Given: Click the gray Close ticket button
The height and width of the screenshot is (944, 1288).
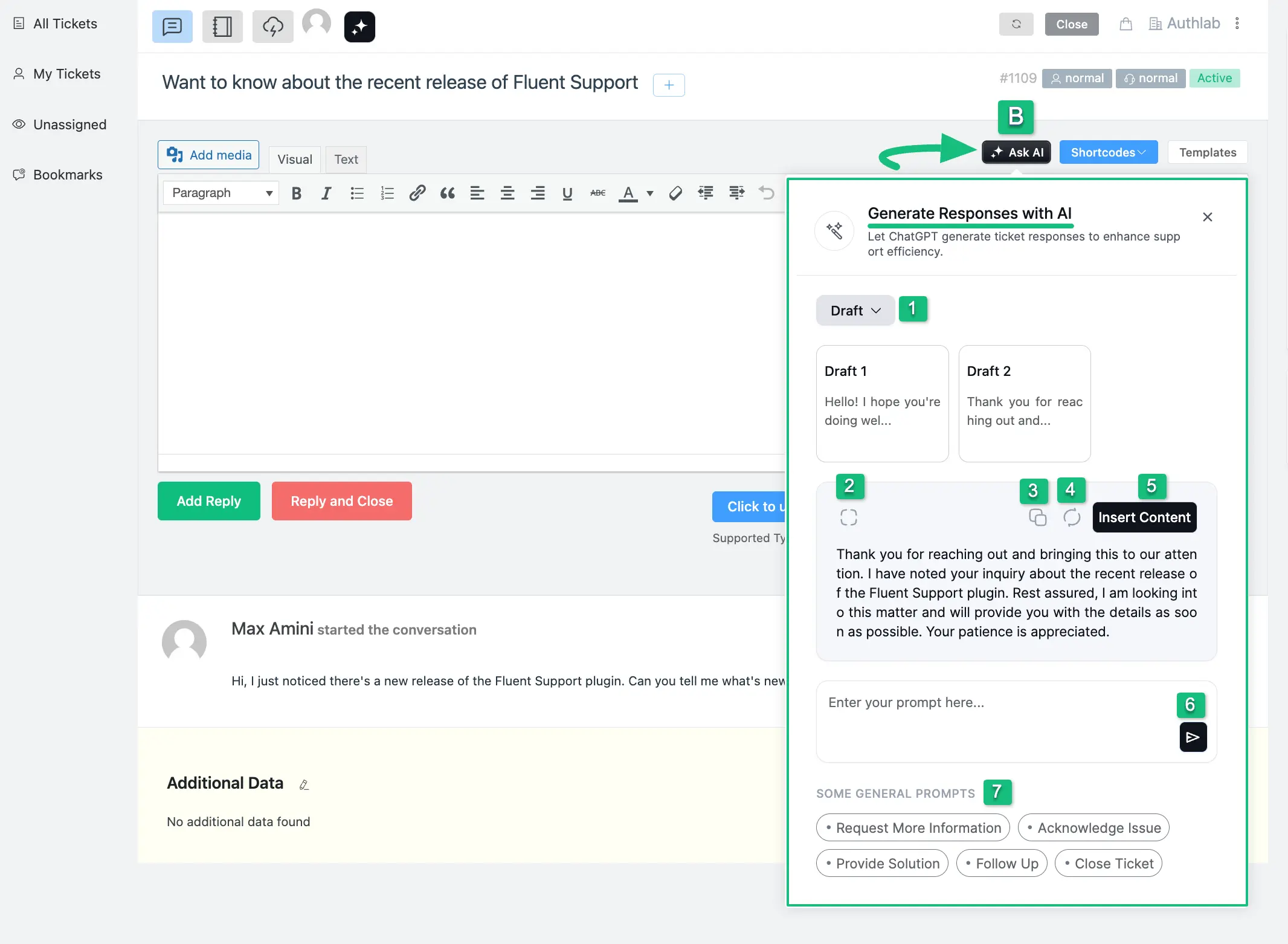Looking at the screenshot, I should coord(1072,24).
